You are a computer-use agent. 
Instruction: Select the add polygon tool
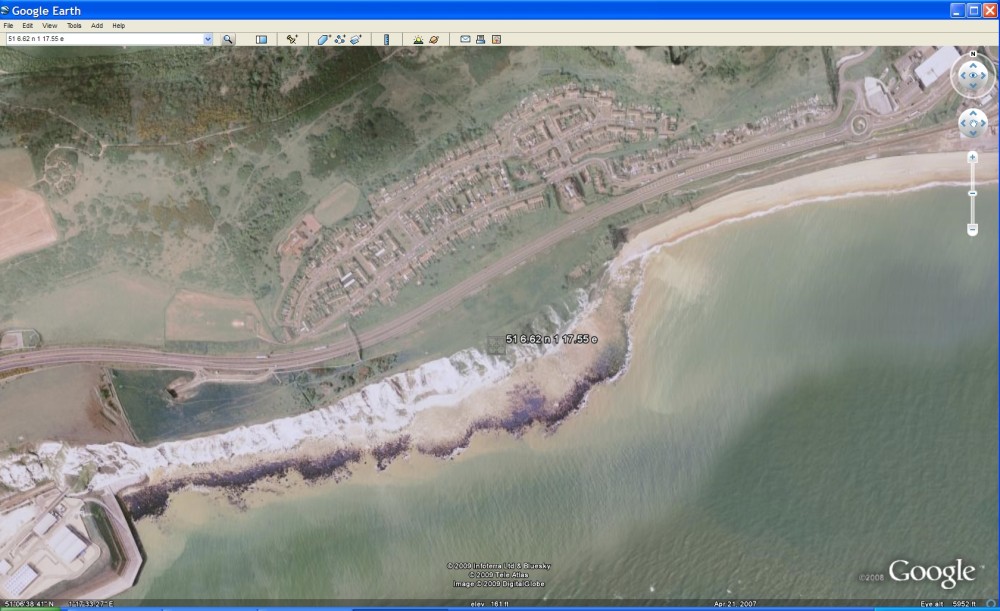click(x=324, y=39)
